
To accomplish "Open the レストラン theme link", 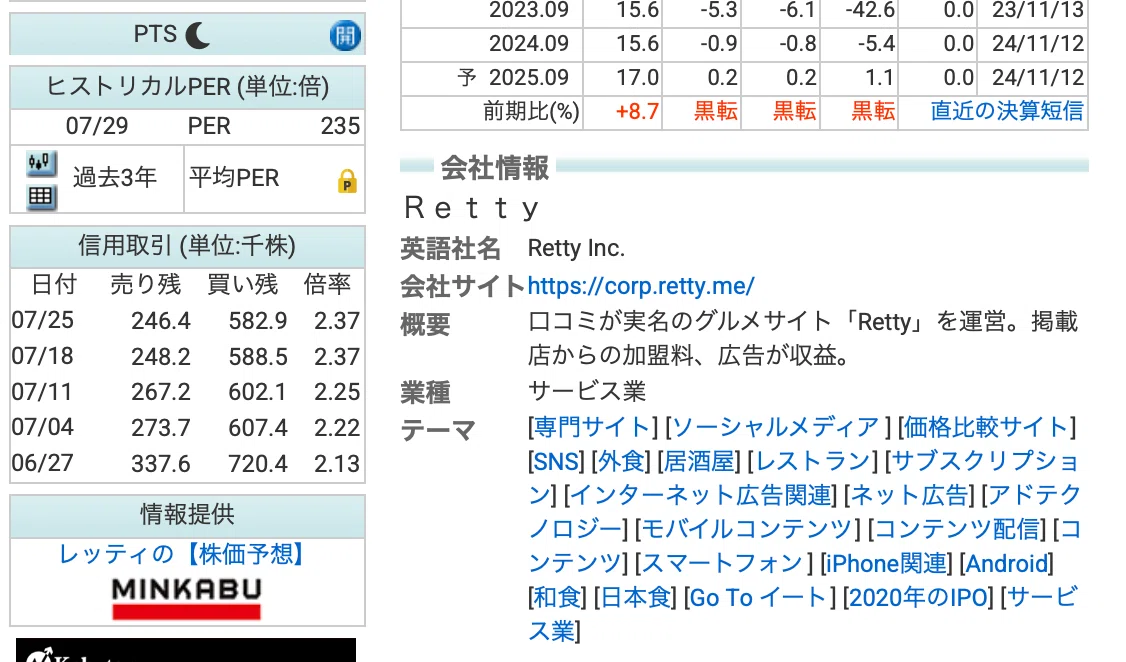I will tap(812, 461).
